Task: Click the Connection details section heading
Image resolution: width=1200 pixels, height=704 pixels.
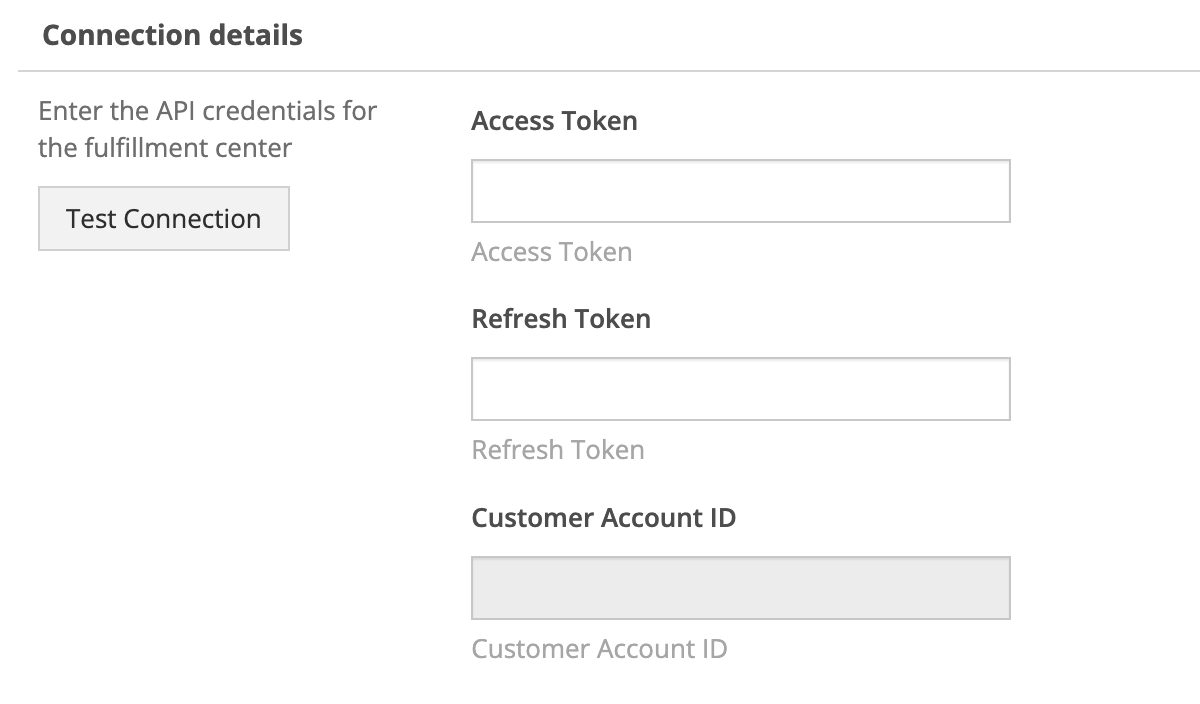Action: click(172, 36)
